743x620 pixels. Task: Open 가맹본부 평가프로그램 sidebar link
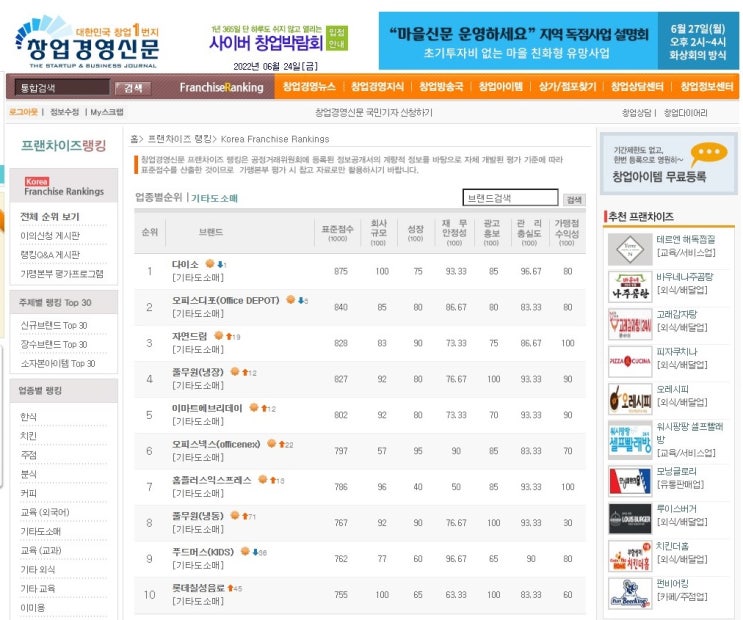tap(62, 274)
